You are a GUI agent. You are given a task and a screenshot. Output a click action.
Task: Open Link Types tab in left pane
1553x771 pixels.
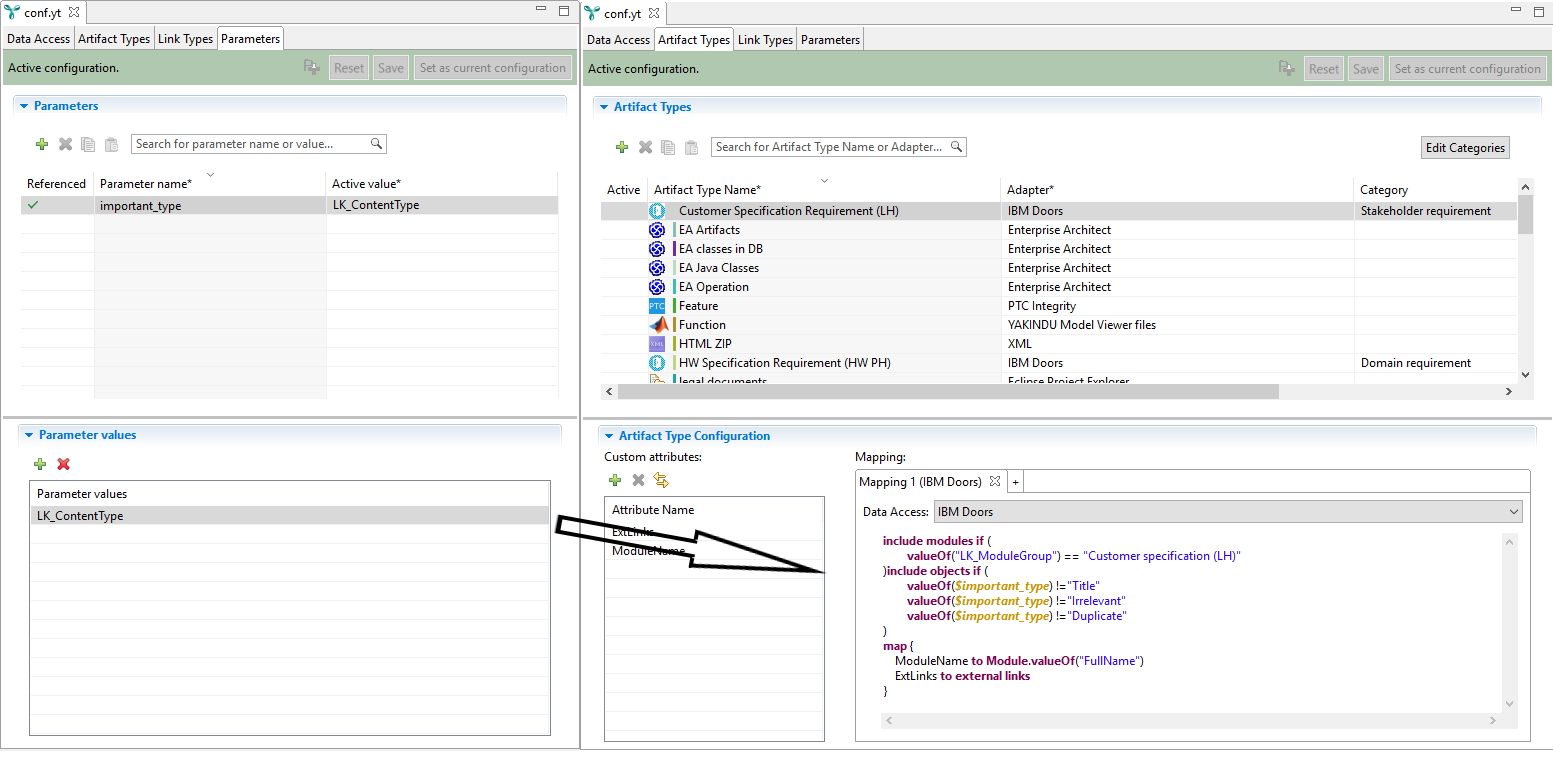click(x=185, y=39)
